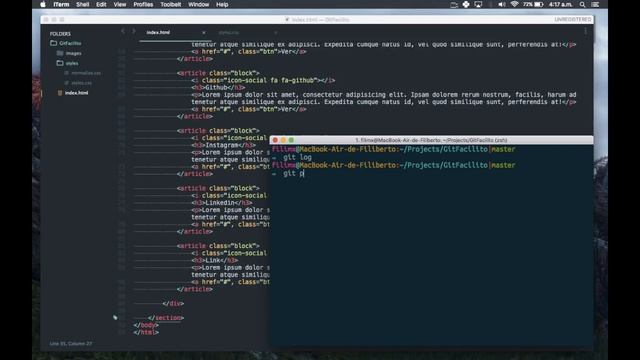The image size is (640, 360).
Task: Click the Instagram h3 heading line in code
Action: tap(224, 145)
